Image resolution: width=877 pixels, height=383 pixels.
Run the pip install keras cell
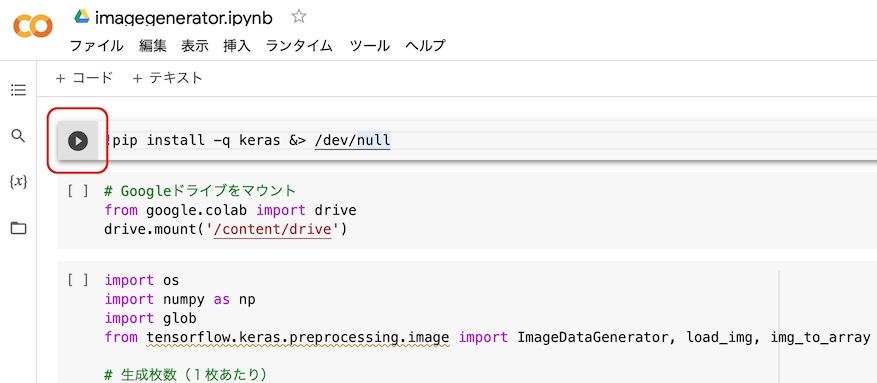(x=78, y=141)
